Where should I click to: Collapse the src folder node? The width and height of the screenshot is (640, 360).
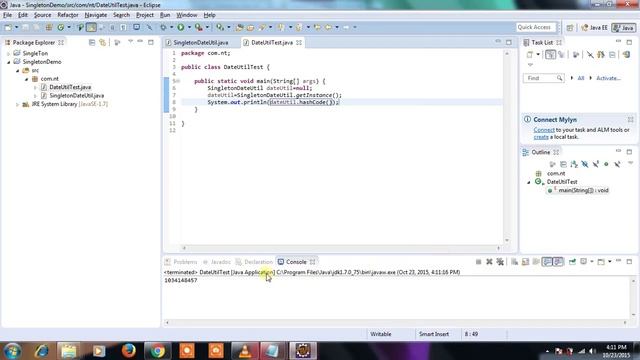18,71
